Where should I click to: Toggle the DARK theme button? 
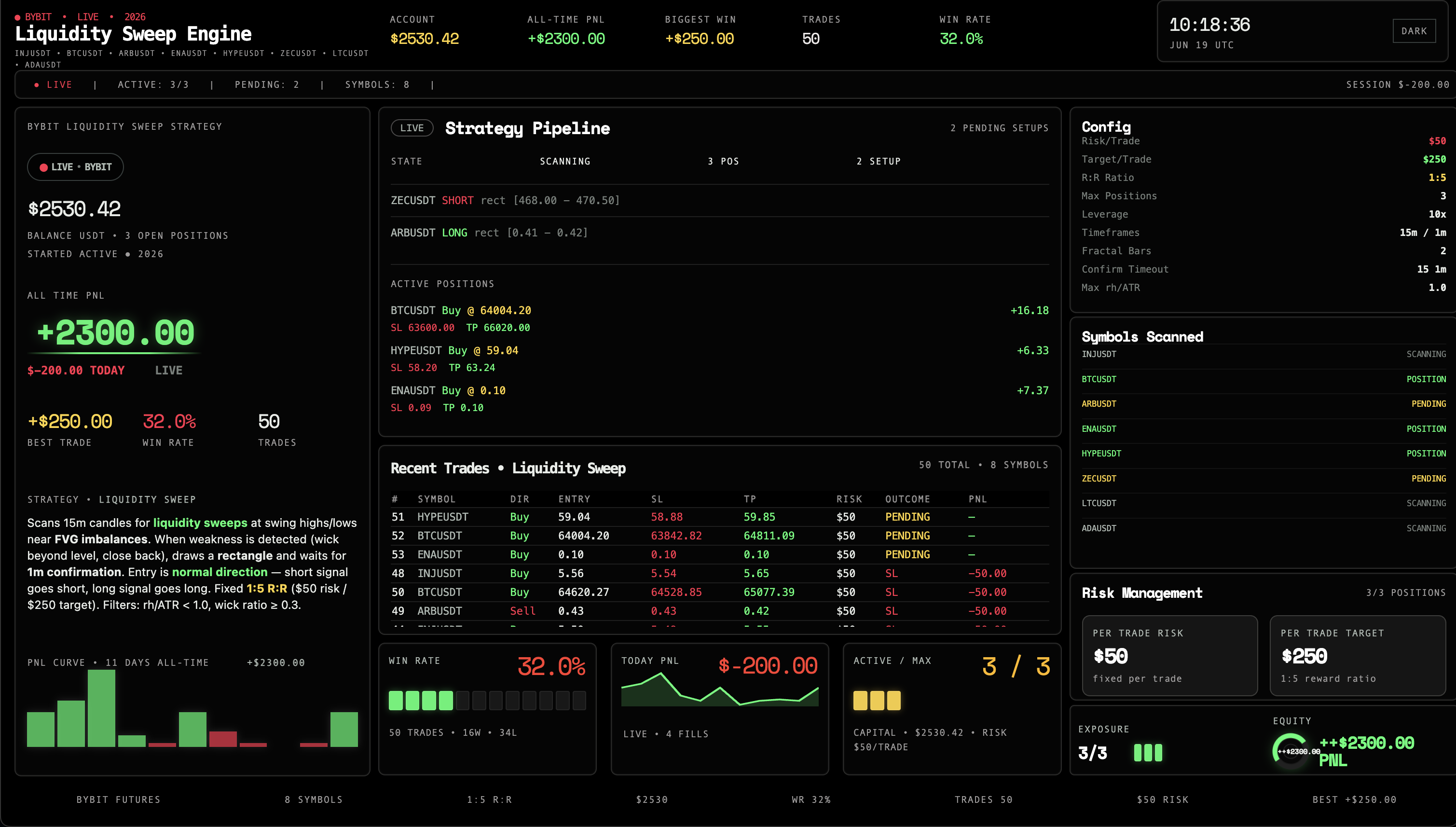point(1414,31)
